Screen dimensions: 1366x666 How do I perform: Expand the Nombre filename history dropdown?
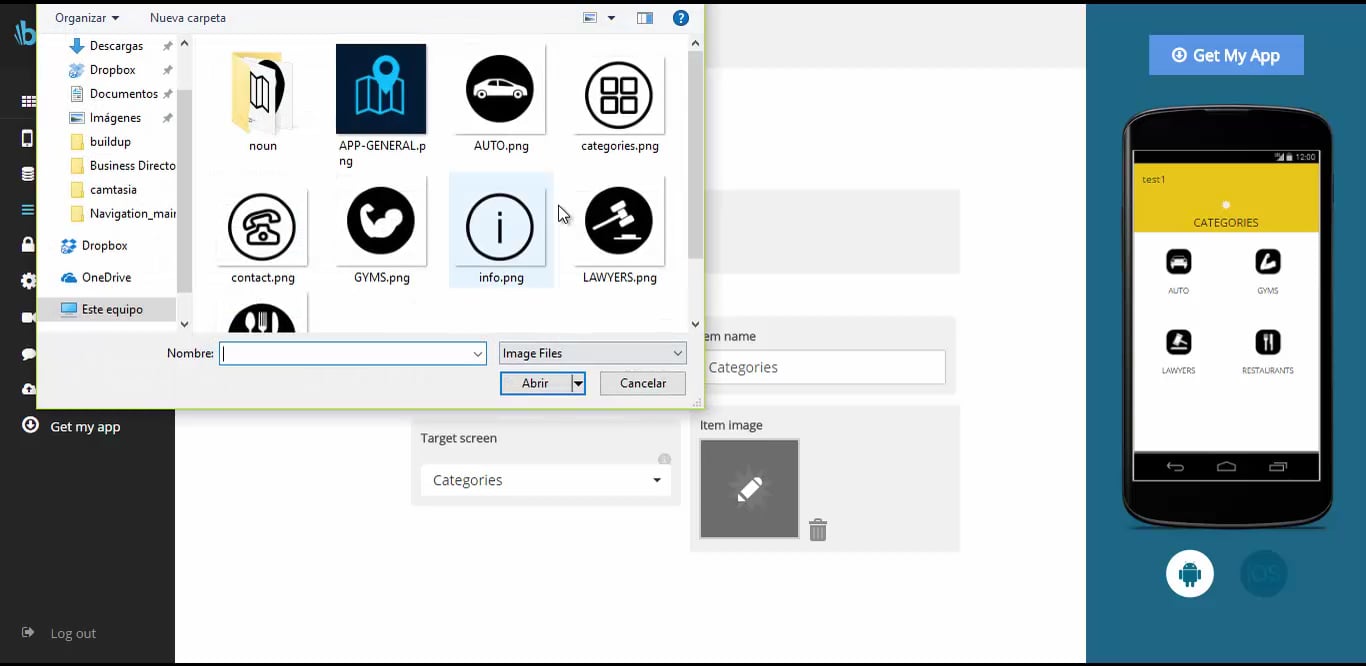pyautogui.click(x=478, y=354)
